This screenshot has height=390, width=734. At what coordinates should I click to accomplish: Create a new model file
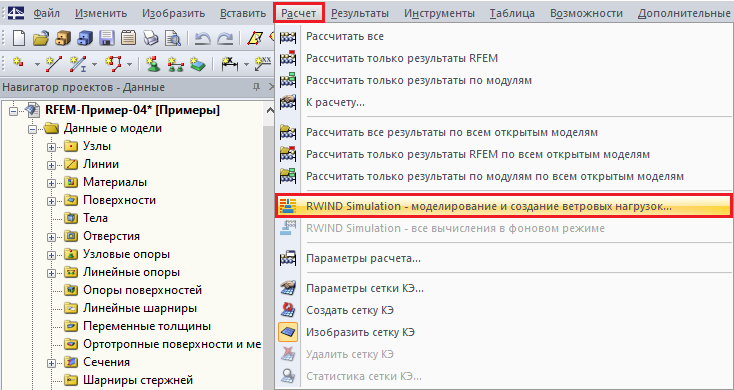[19, 38]
